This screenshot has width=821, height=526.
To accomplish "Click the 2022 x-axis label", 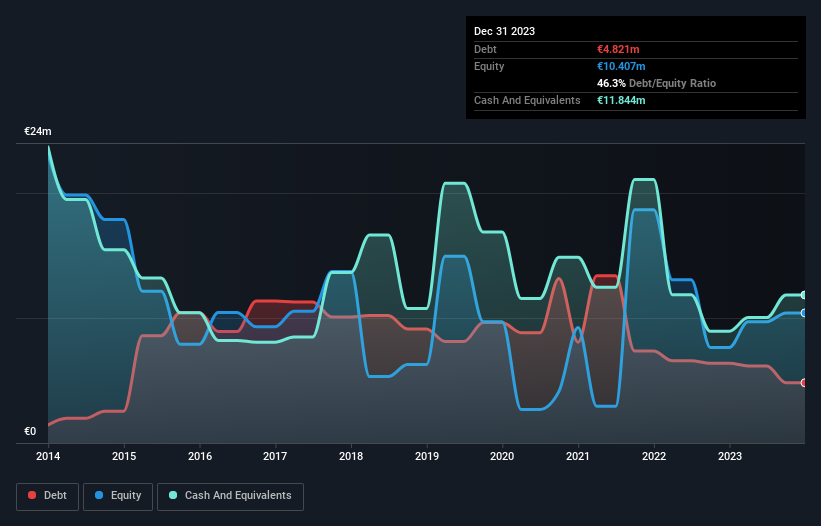I will pos(654,456).
